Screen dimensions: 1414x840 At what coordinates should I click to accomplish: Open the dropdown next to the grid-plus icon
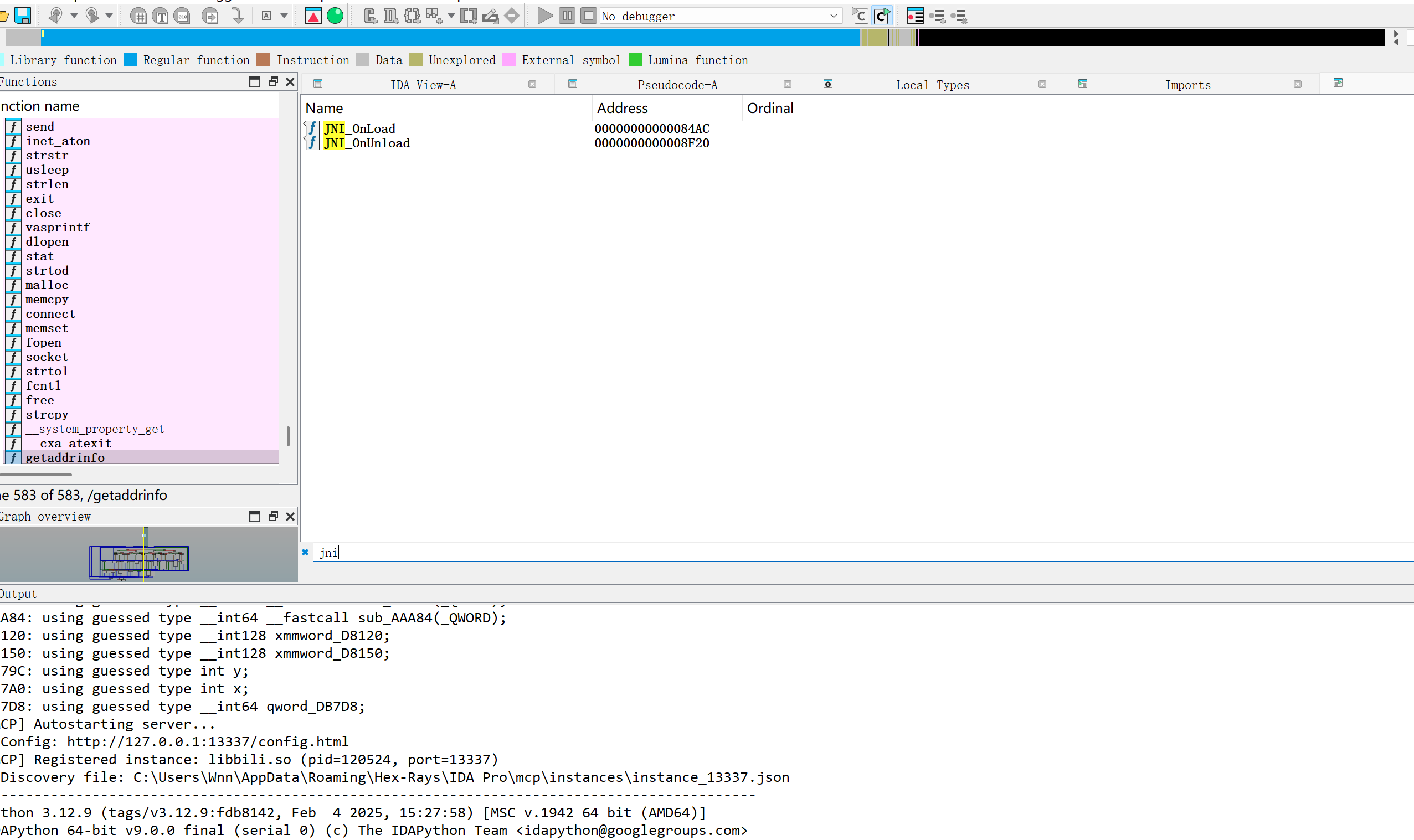(451, 16)
